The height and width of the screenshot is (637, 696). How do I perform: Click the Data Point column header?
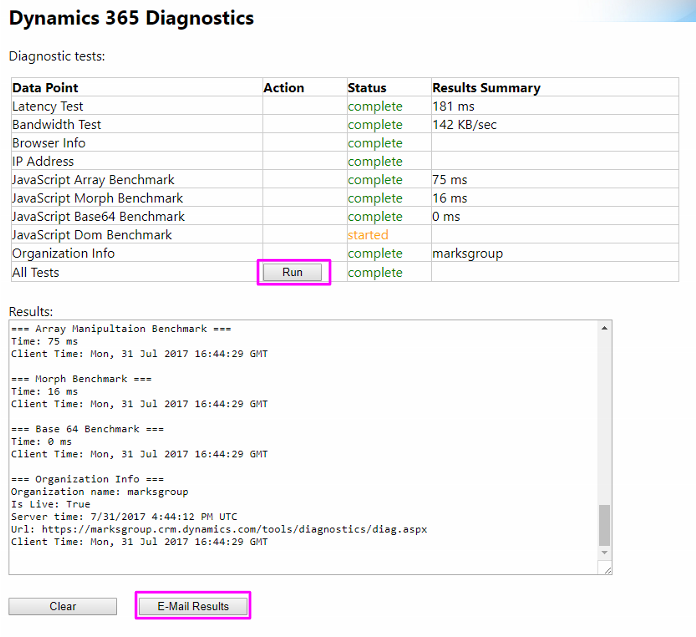[x=45, y=88]
